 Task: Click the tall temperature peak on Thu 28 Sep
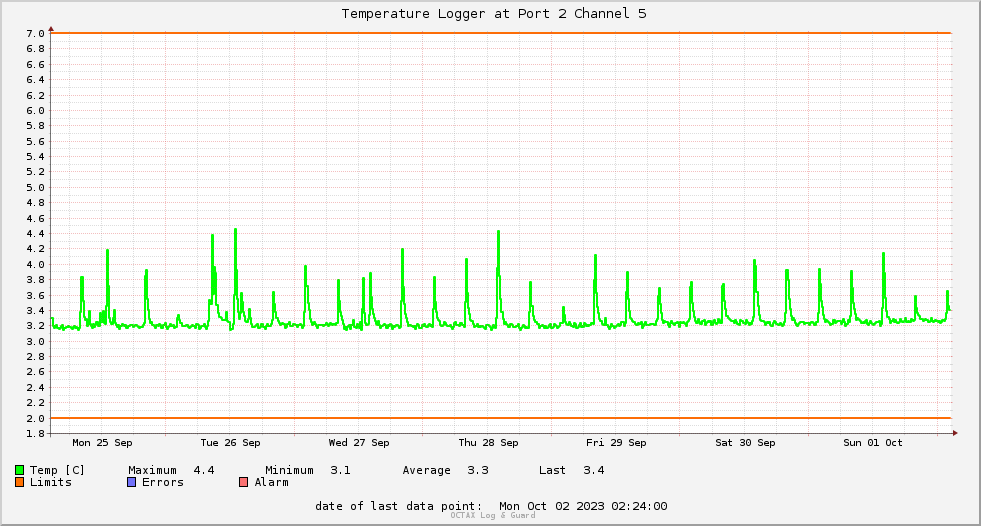pos(499,232)
